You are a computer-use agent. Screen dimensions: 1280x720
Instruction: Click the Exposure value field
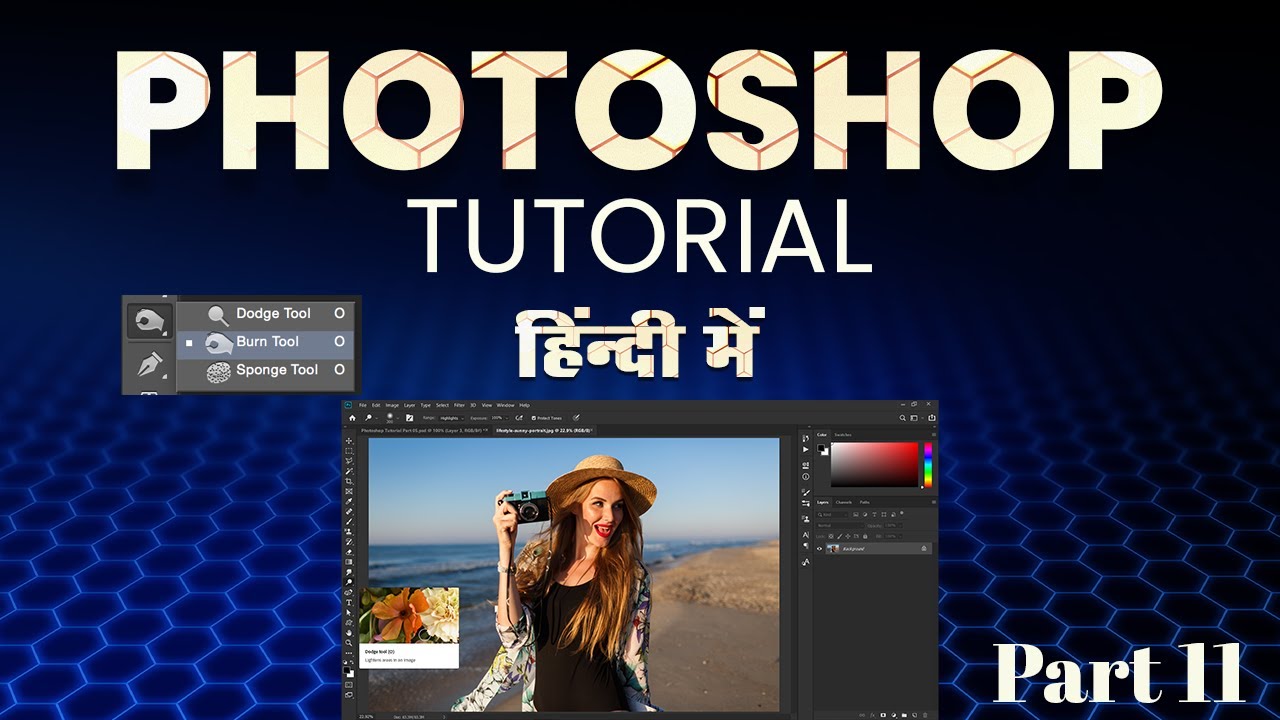[497, 418]
